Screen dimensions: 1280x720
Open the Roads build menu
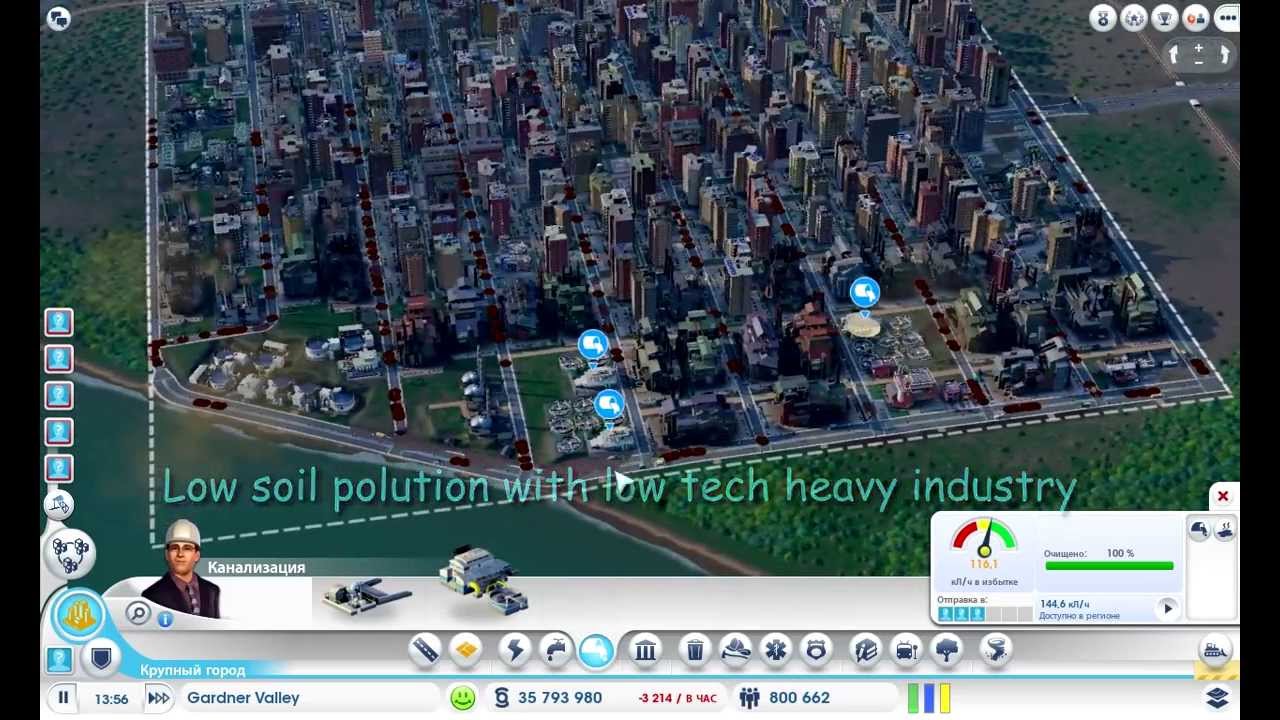[x=426, y=651]
